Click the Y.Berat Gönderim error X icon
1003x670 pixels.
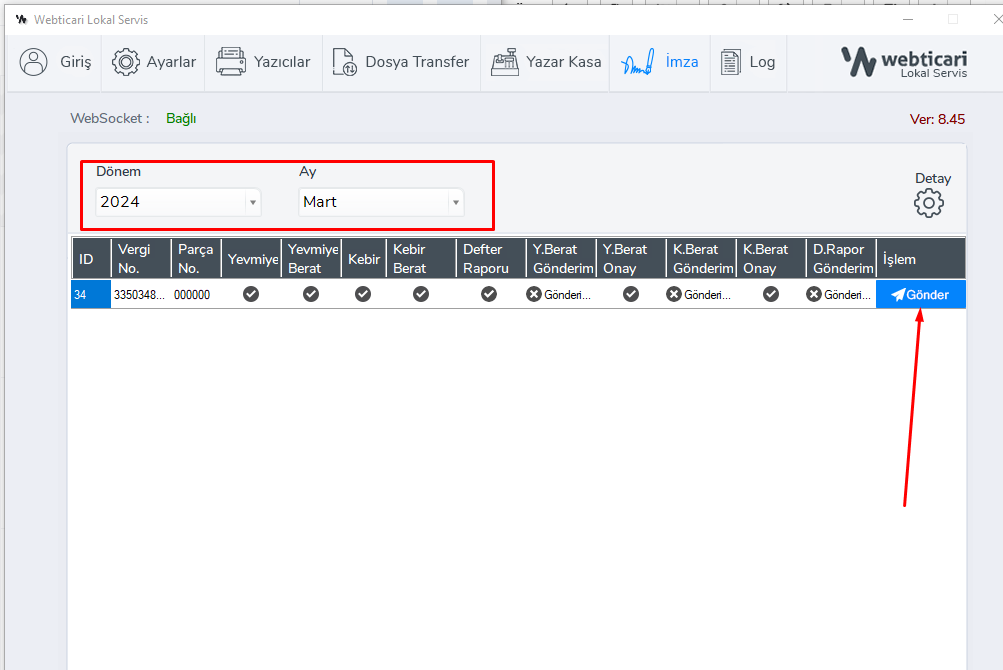[x=534, y=294]
